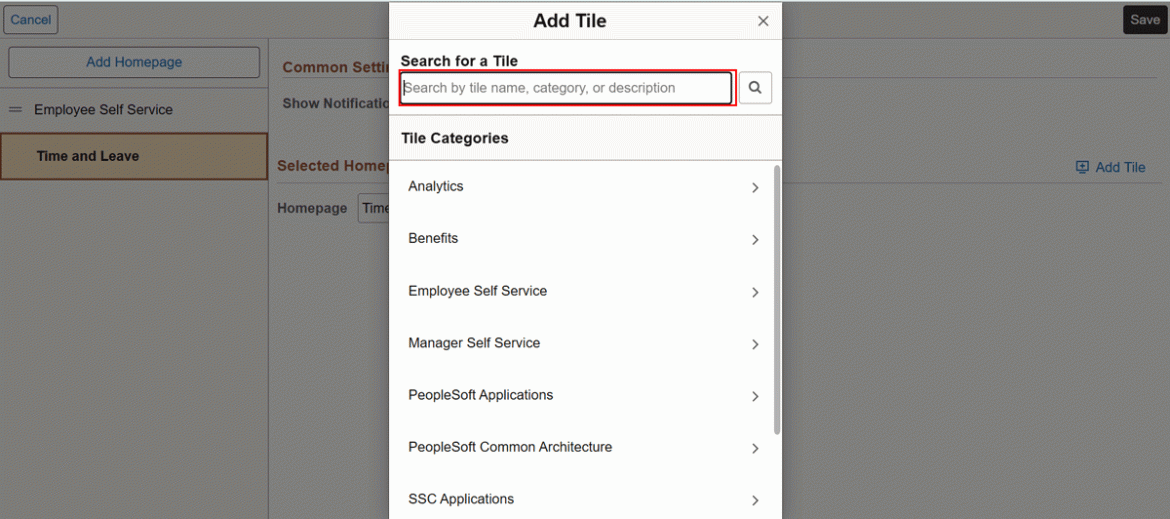
Task: Open Employee Self Service tile category chevron
Action: pyautogui.click(x=755, y=293)
